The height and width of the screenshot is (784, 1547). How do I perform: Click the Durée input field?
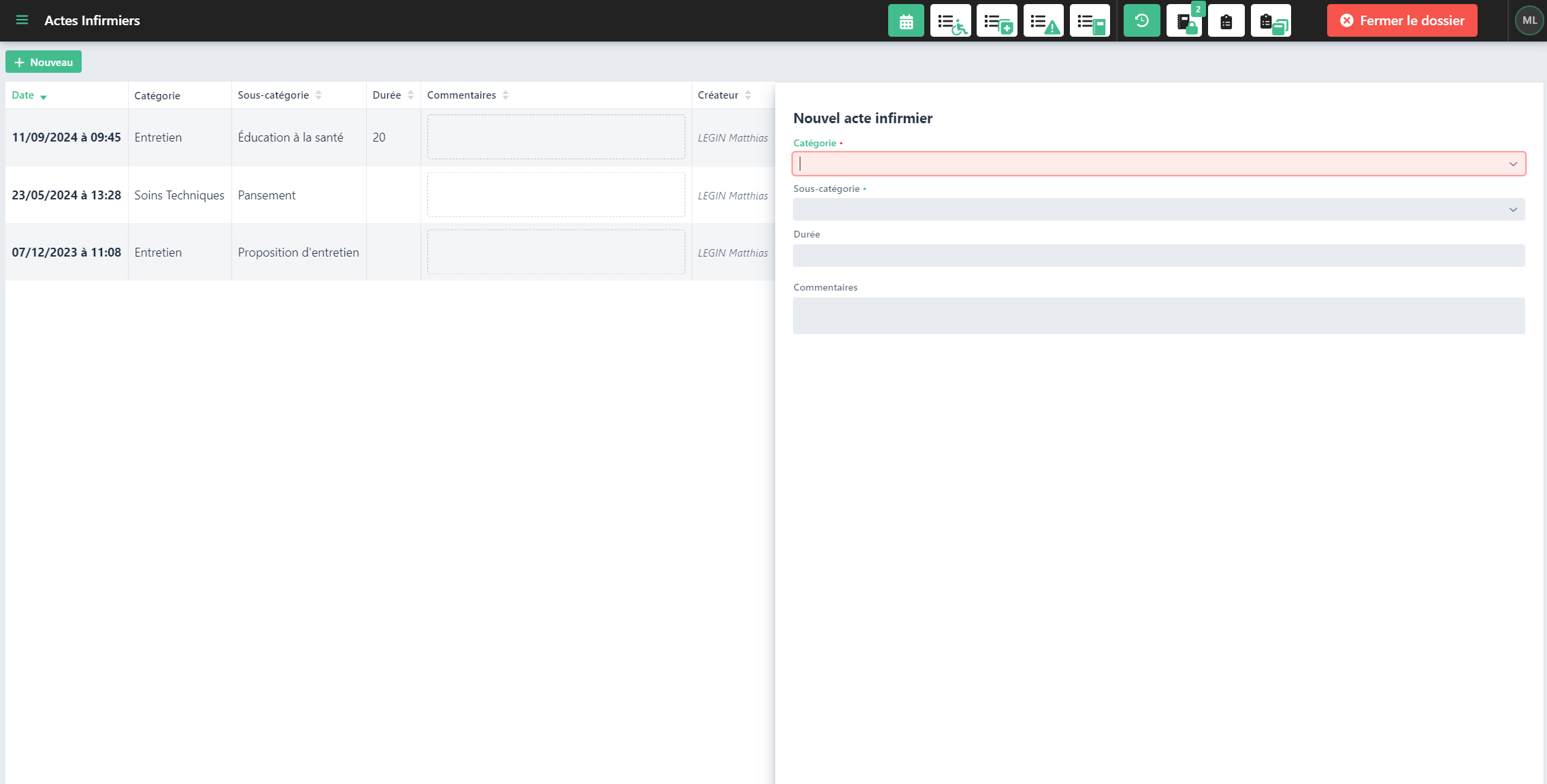[x=1158, y=256]
